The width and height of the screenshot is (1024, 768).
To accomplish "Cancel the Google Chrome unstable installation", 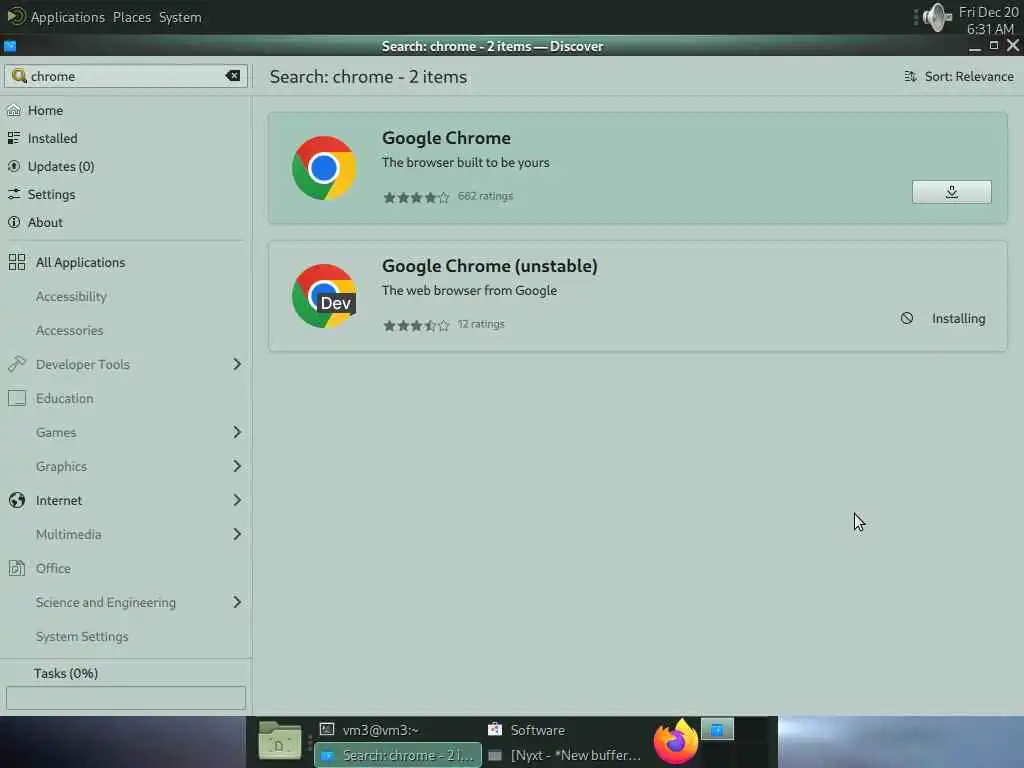I will (x=906, y=318).
